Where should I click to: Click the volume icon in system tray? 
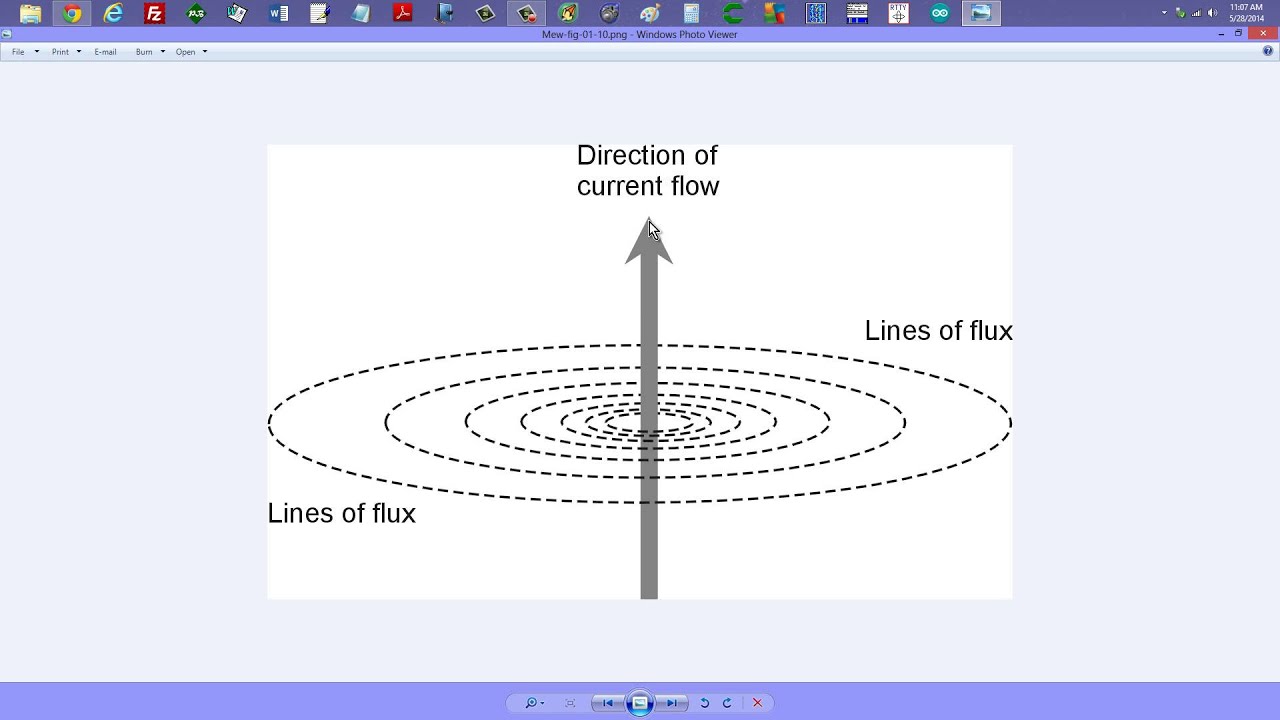point(1212,13)
